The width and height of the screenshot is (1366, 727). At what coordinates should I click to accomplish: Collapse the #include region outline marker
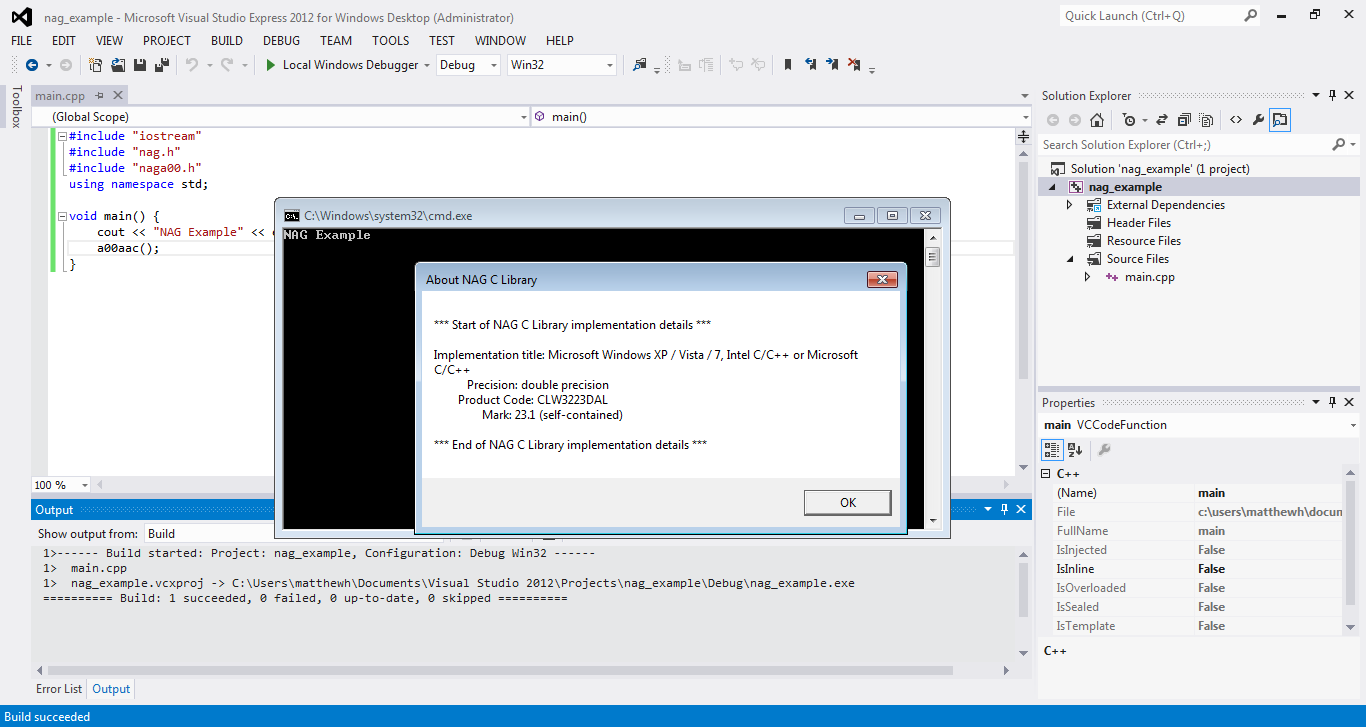[62, 135]
